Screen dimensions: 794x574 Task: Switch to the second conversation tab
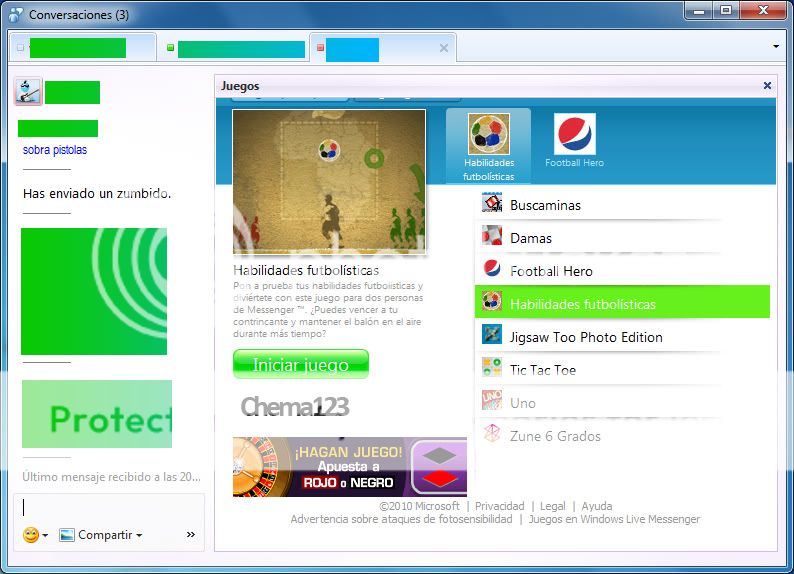233,49
